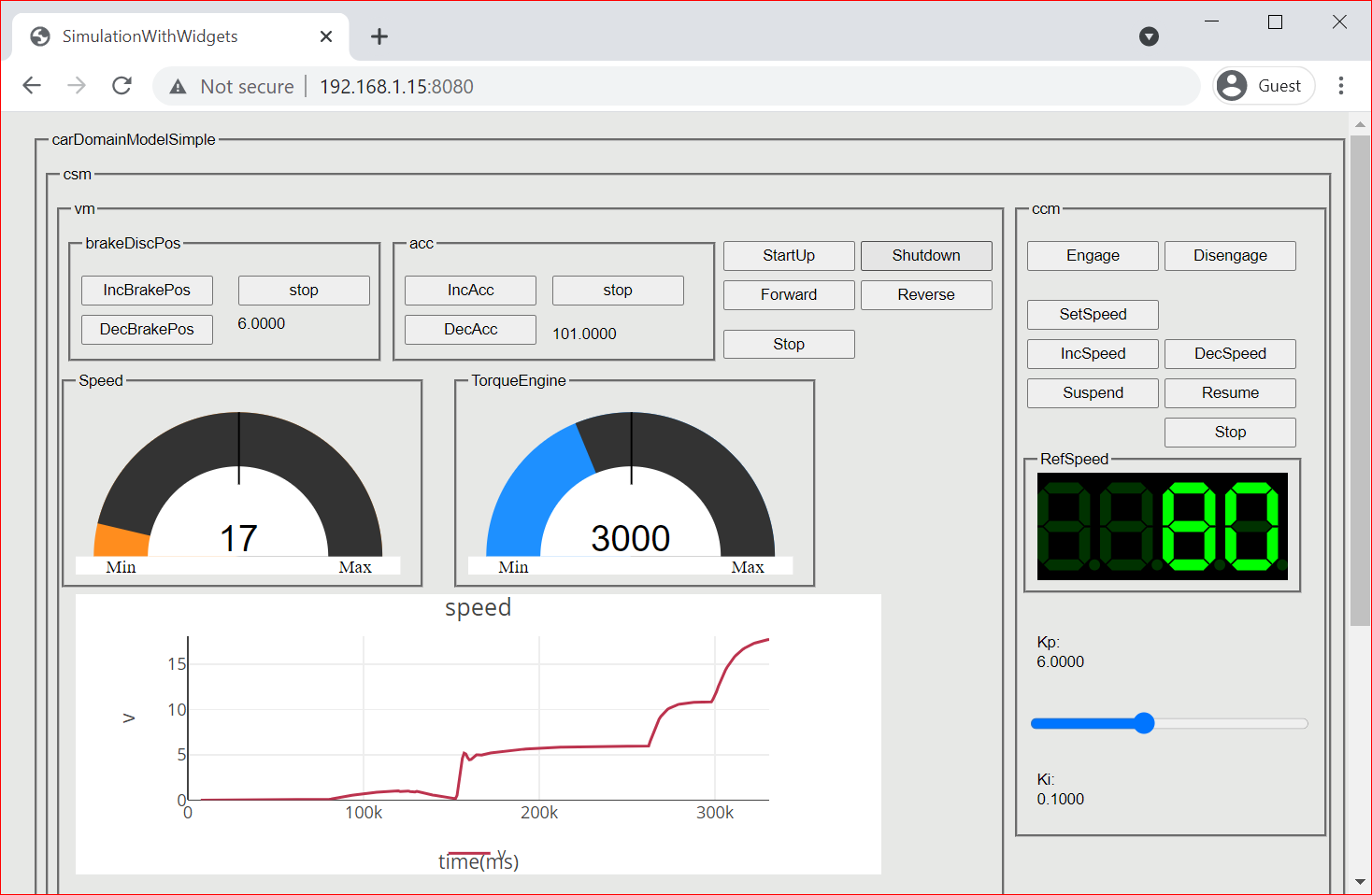Viewport: 1372px width, 895px height.
Task: Click the page scrollbar down arrow
Action: click(1360, 882)
